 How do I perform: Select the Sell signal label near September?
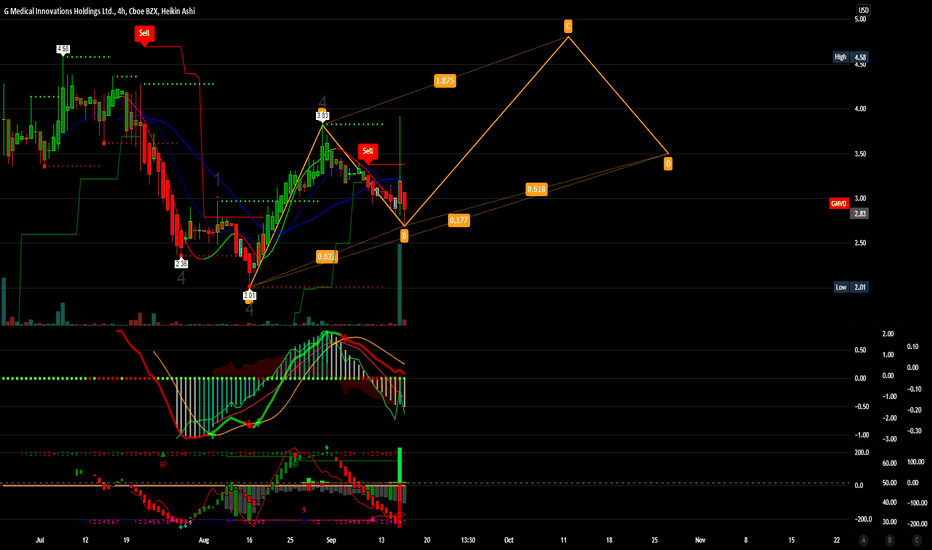click(x=368, y=151)
